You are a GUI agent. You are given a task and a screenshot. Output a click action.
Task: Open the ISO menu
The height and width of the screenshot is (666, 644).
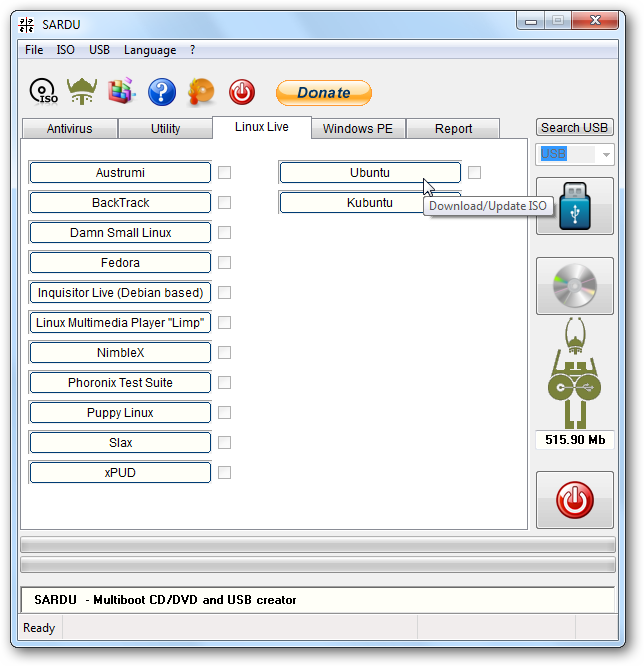pos(65,50)
